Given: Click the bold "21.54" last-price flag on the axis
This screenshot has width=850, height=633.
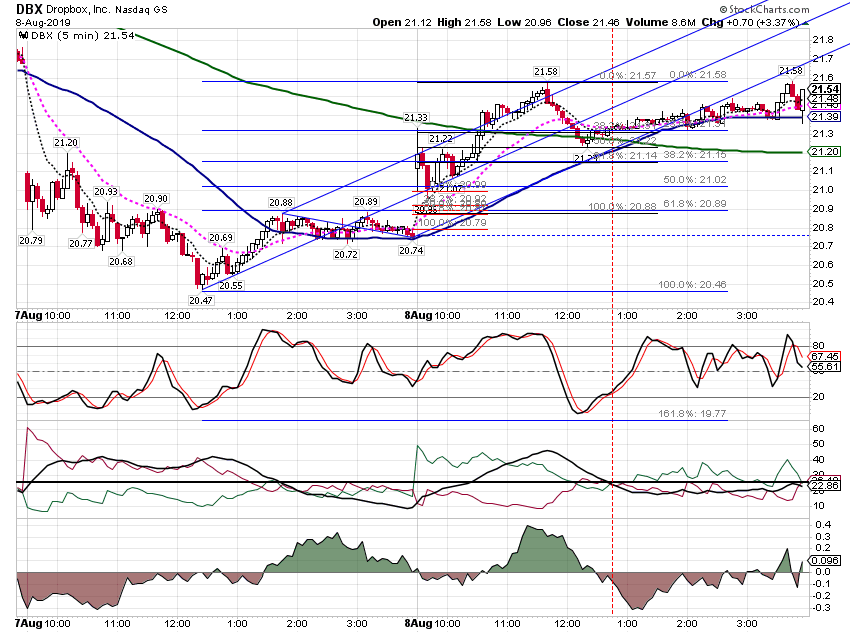Looking at the screenshot, I should click(825, 89).
